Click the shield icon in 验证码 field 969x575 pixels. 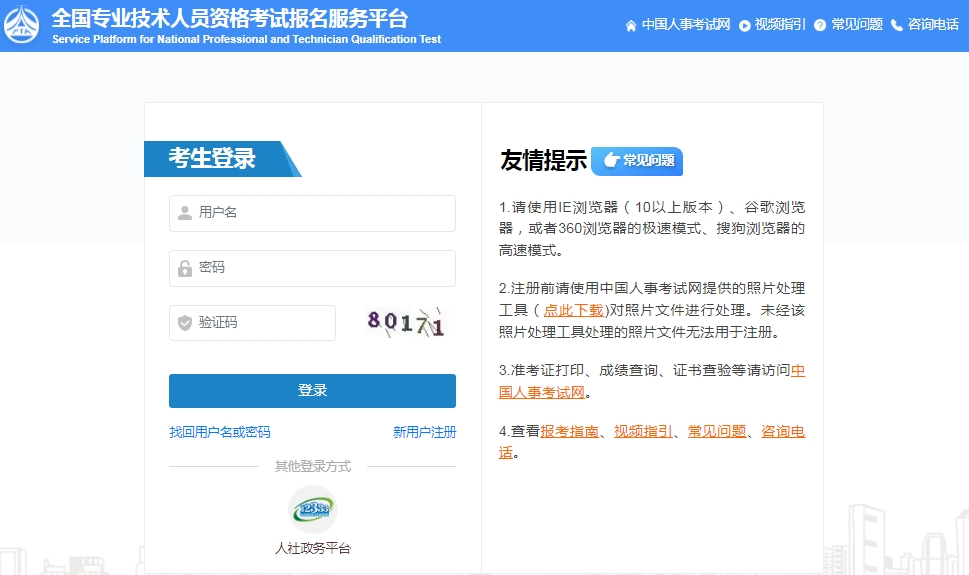pyautogui.click(x=185, y=323)
